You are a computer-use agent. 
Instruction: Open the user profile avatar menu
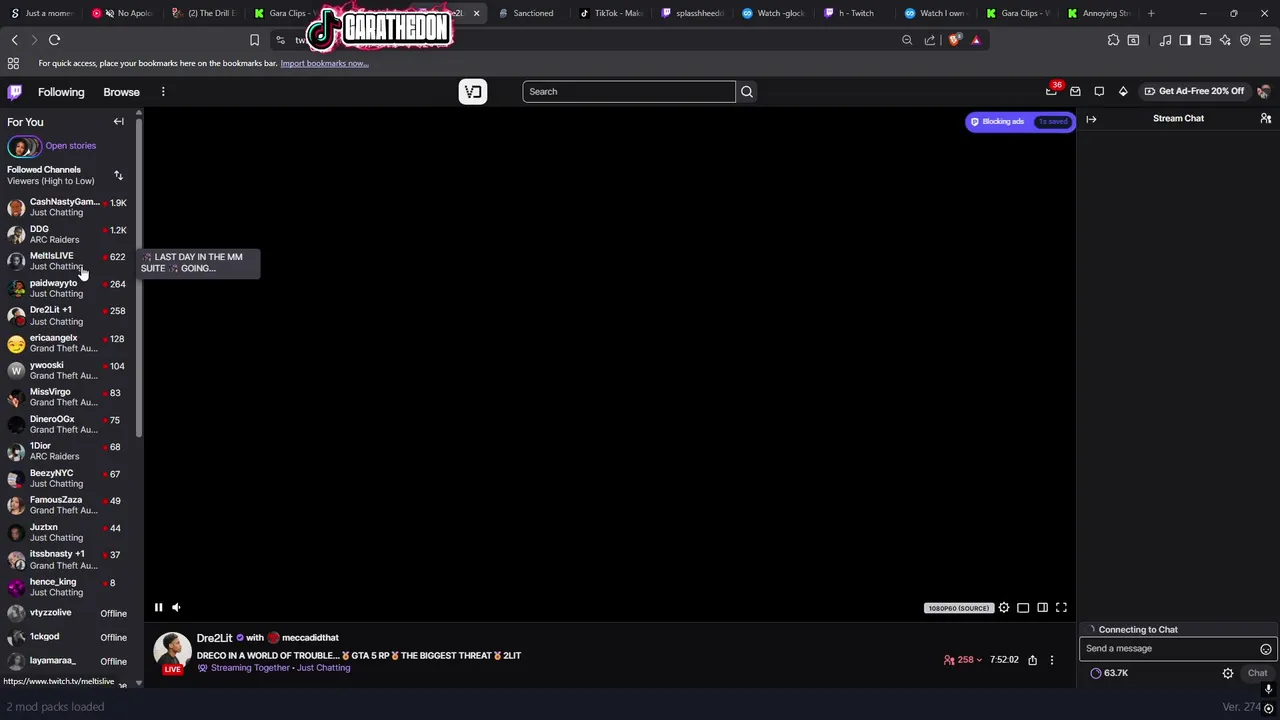click(1263, 92)
